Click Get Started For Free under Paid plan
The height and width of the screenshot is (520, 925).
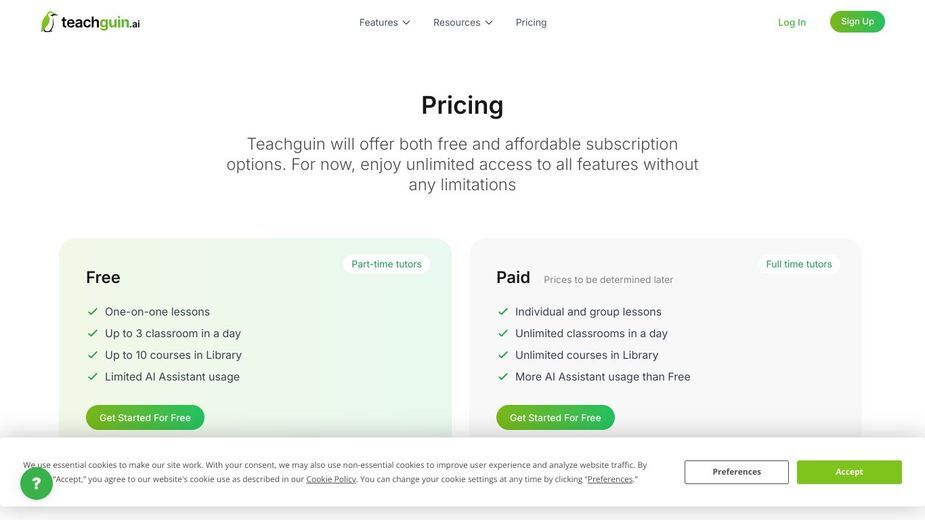coord(555,417)
